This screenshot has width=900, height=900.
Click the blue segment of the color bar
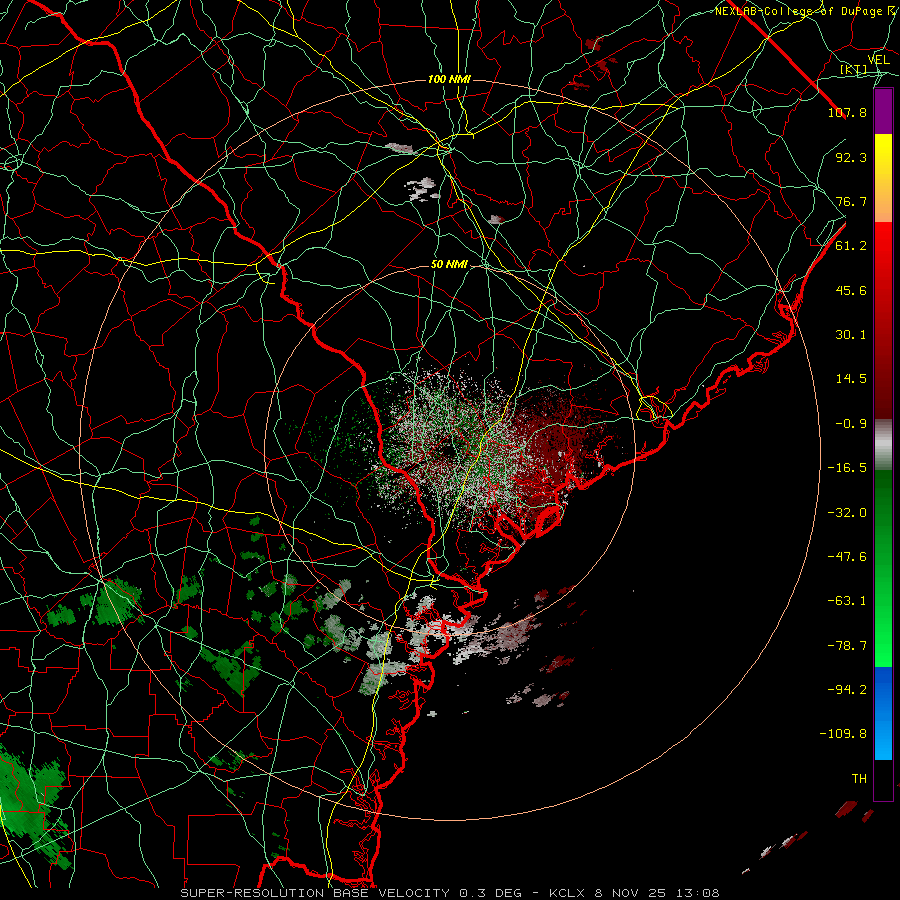point(883,713)
